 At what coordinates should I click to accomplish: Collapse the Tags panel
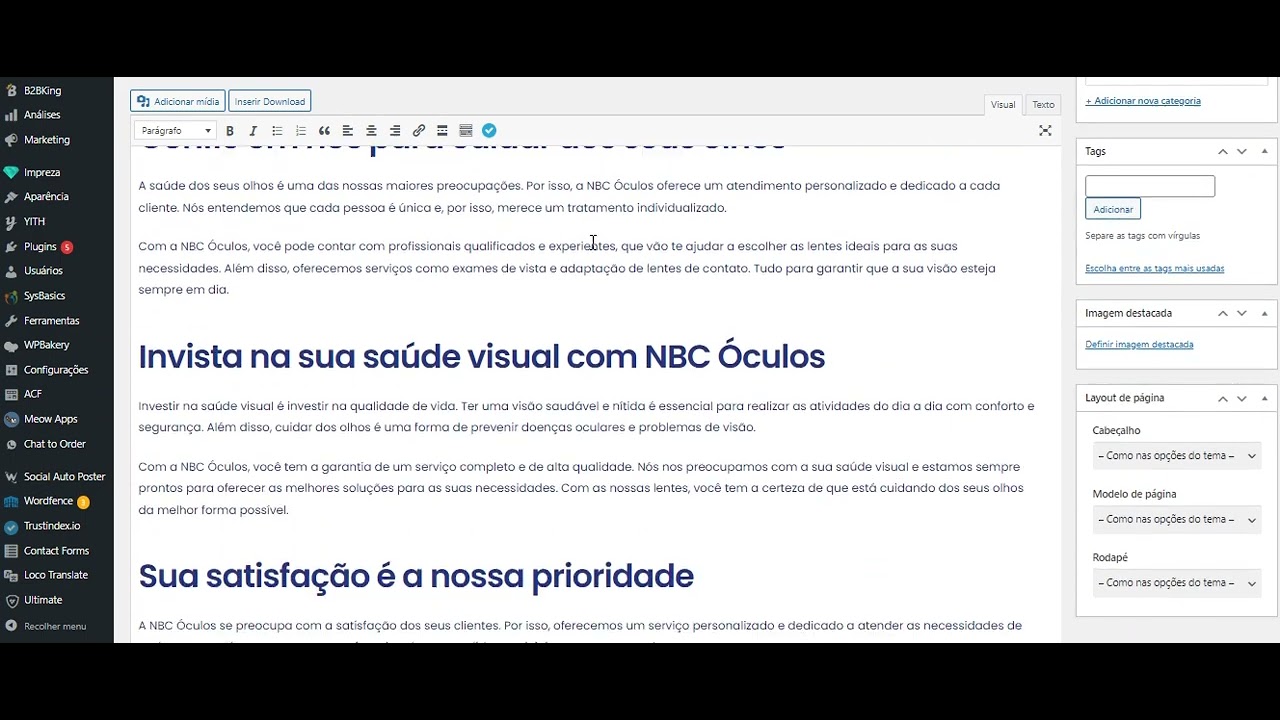pyautogui.click(x=1264, y=151)
